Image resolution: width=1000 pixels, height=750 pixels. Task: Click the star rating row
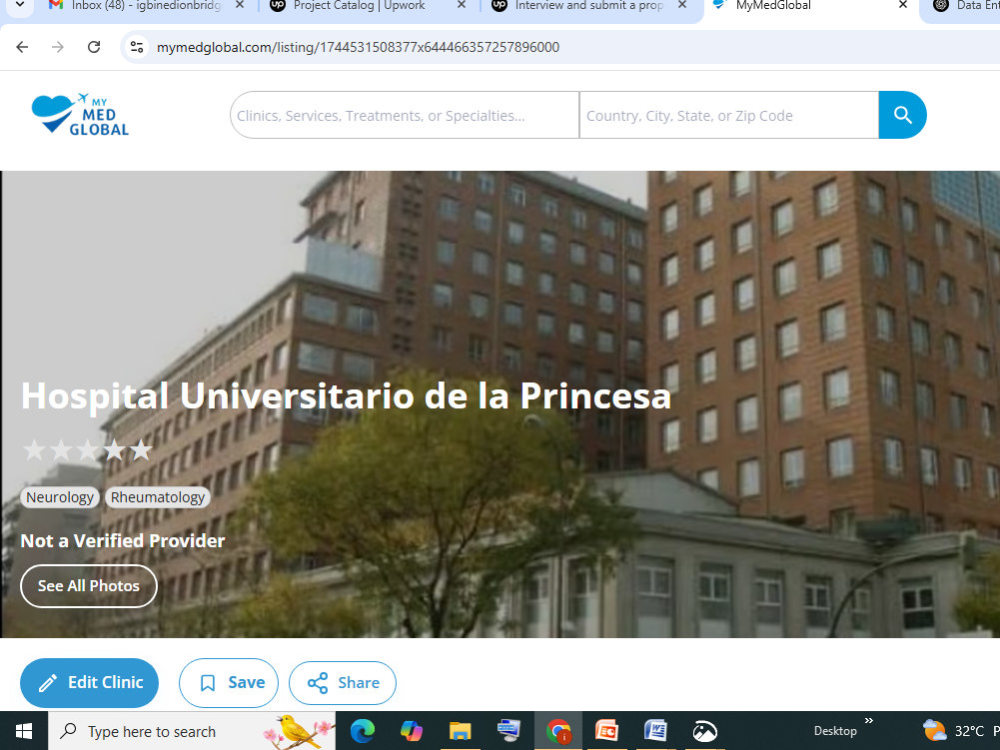click(88, 450)
